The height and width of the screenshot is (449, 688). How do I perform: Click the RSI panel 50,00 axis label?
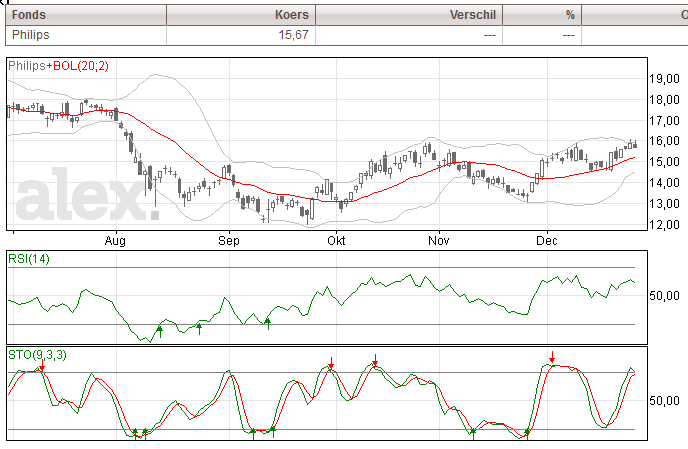tap(664, 296)
